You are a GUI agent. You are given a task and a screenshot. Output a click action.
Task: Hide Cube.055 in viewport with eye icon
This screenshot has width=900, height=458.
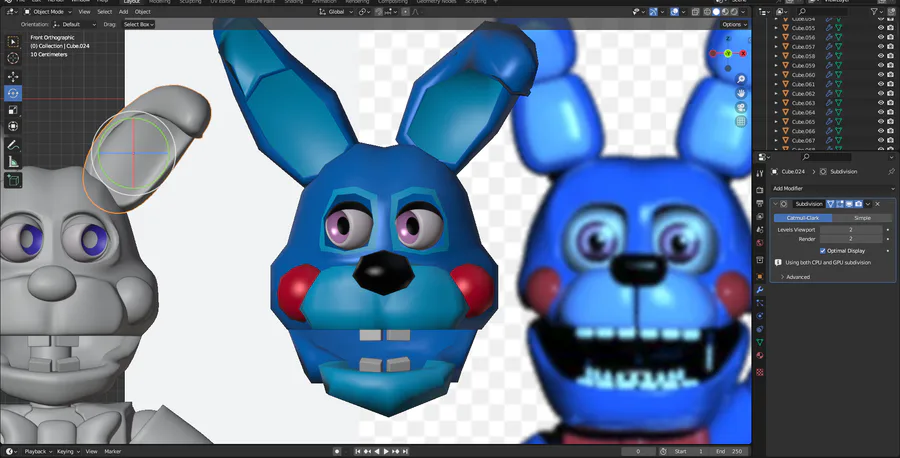click(881, 28)
